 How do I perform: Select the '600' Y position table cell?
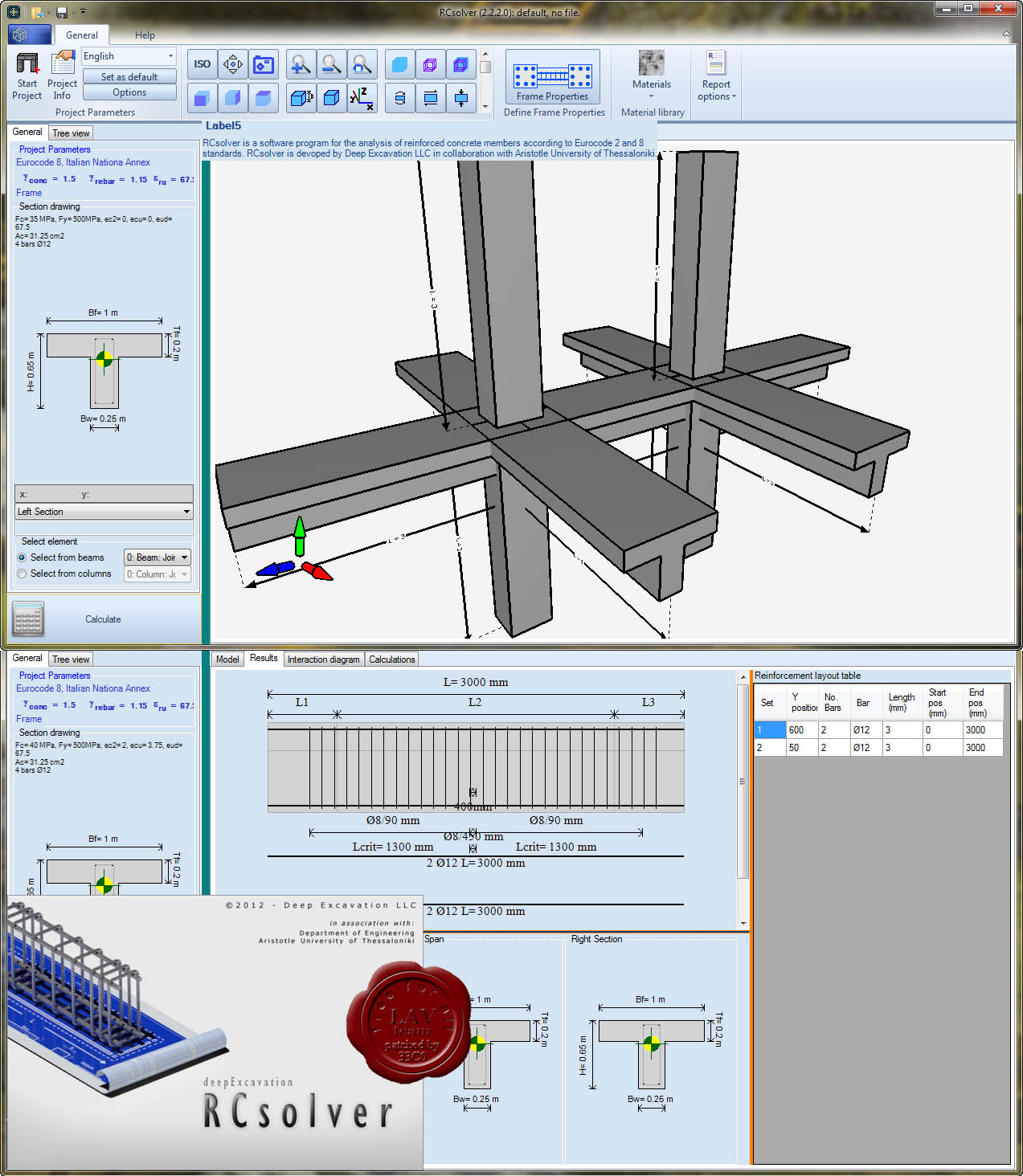pos(801,730)
